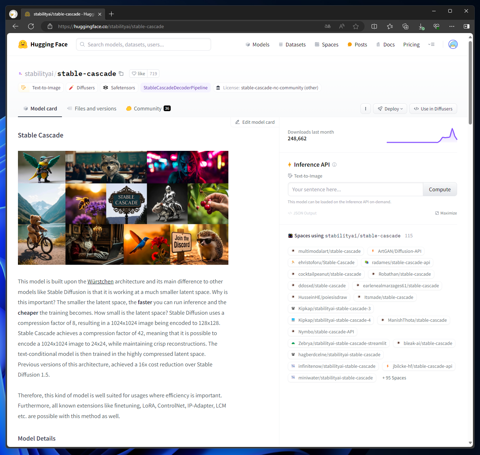
Task: Open the three-dot options menu near Deploy
Action: (x=365, y=109)
